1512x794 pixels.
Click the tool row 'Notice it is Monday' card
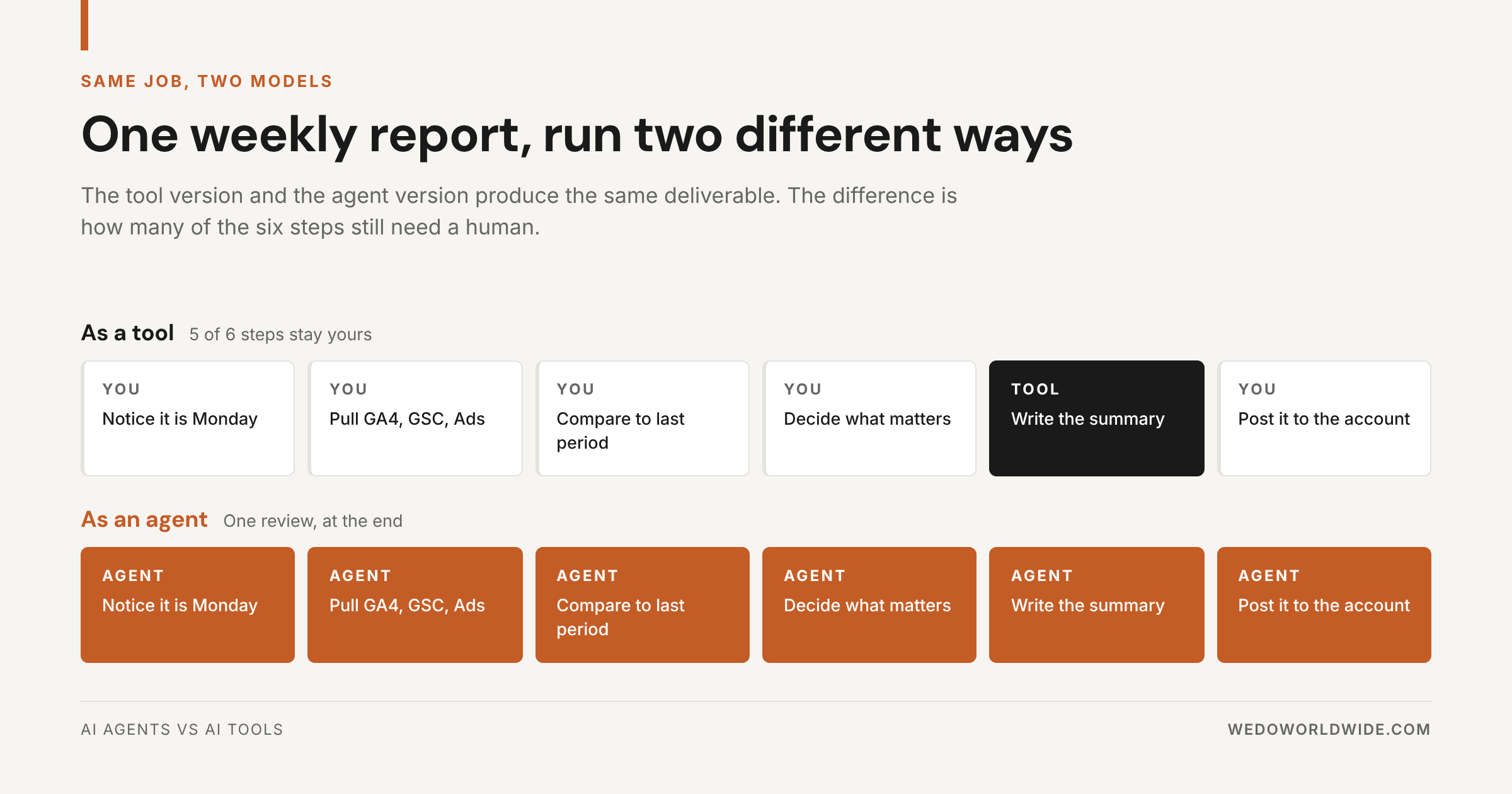pos(188,418)
